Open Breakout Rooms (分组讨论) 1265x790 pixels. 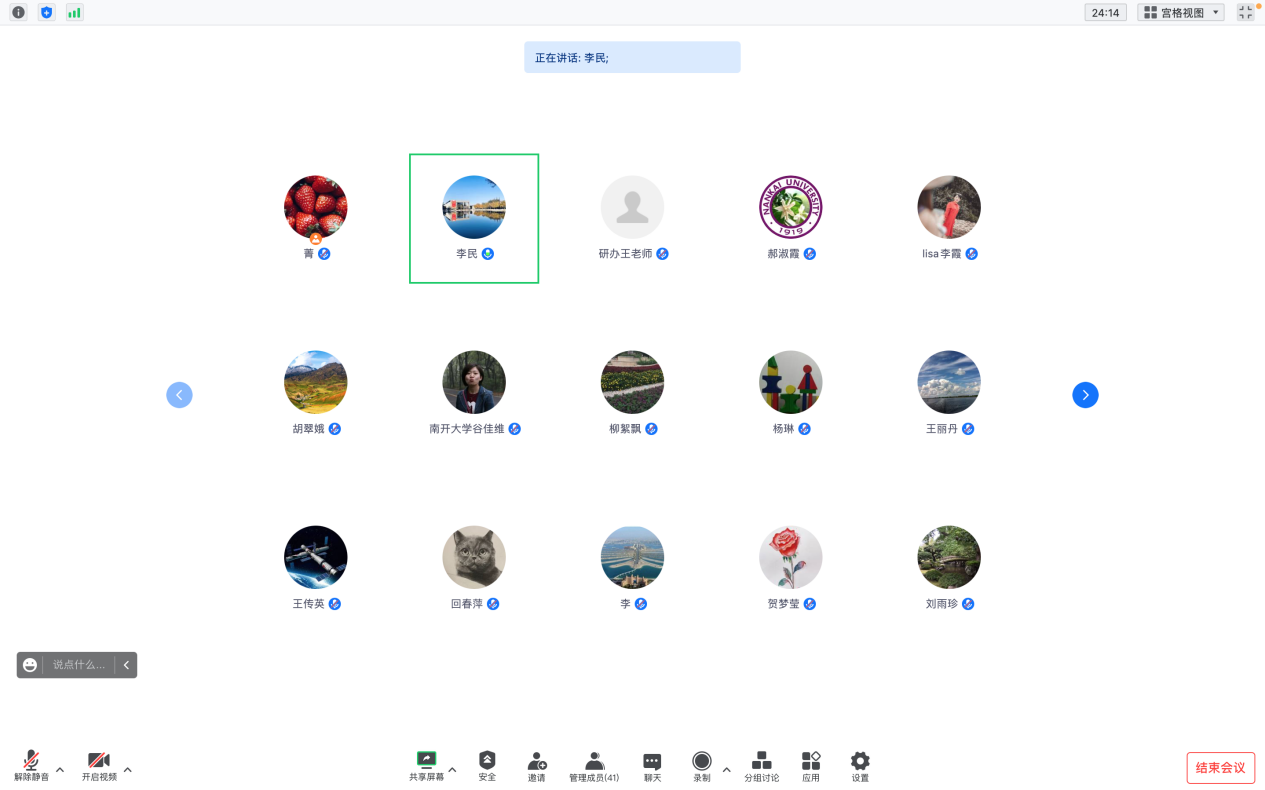point(761,766)
